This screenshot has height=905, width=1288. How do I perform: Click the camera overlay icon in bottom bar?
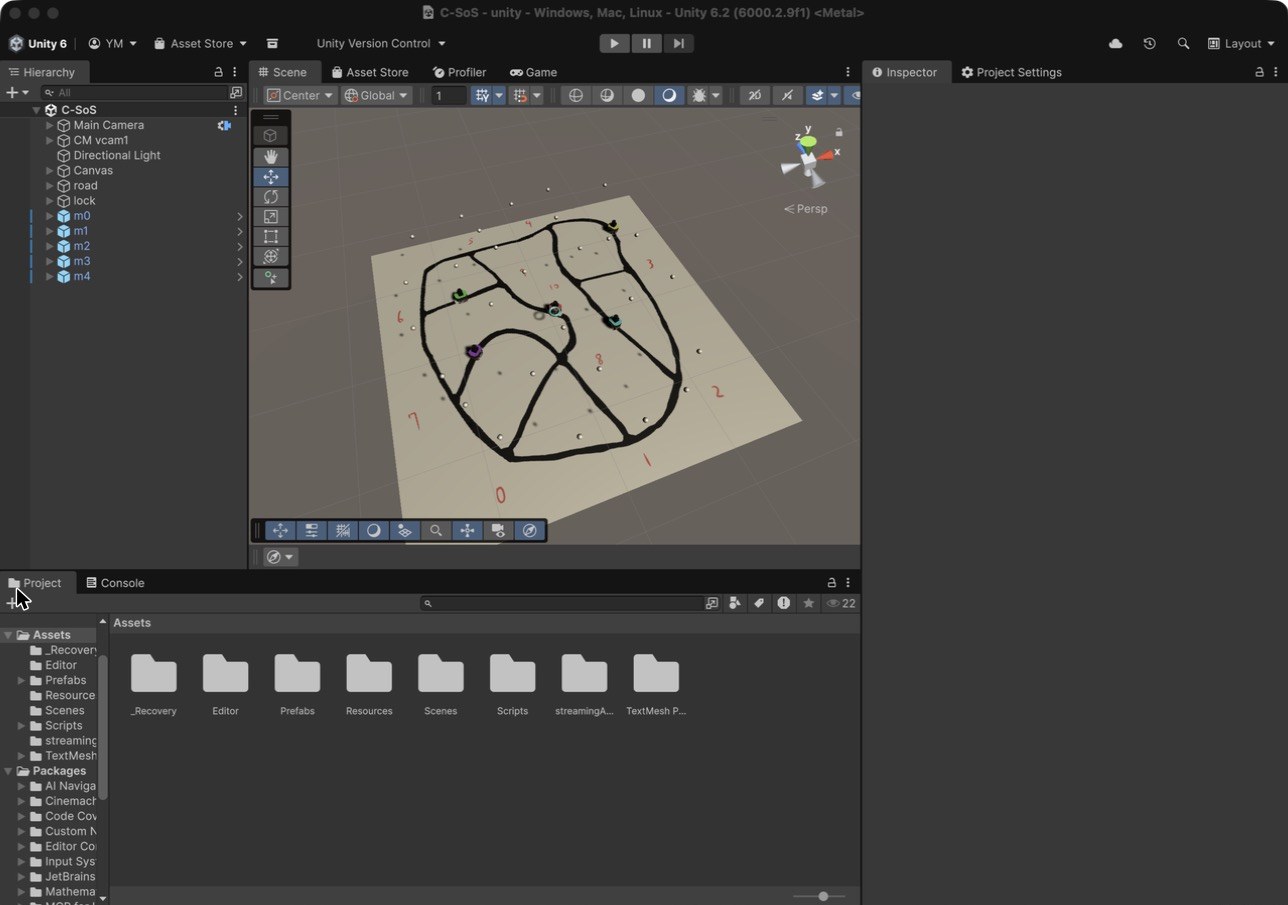coord(498,531)
